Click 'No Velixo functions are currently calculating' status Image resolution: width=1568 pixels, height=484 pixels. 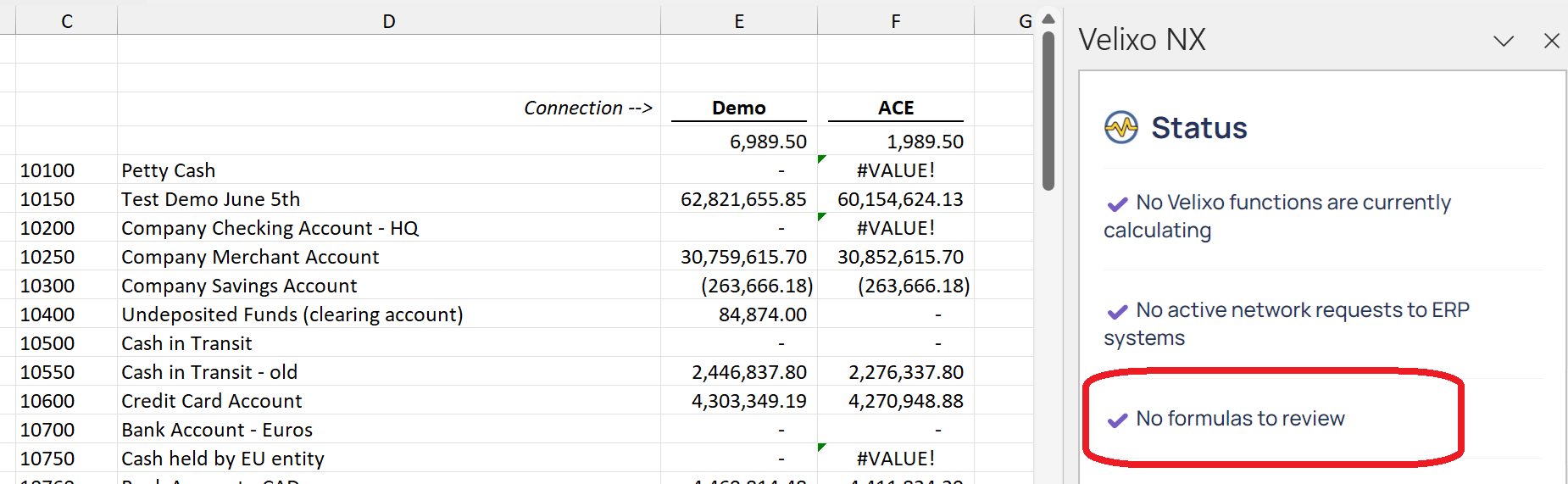click(1277, 216)
